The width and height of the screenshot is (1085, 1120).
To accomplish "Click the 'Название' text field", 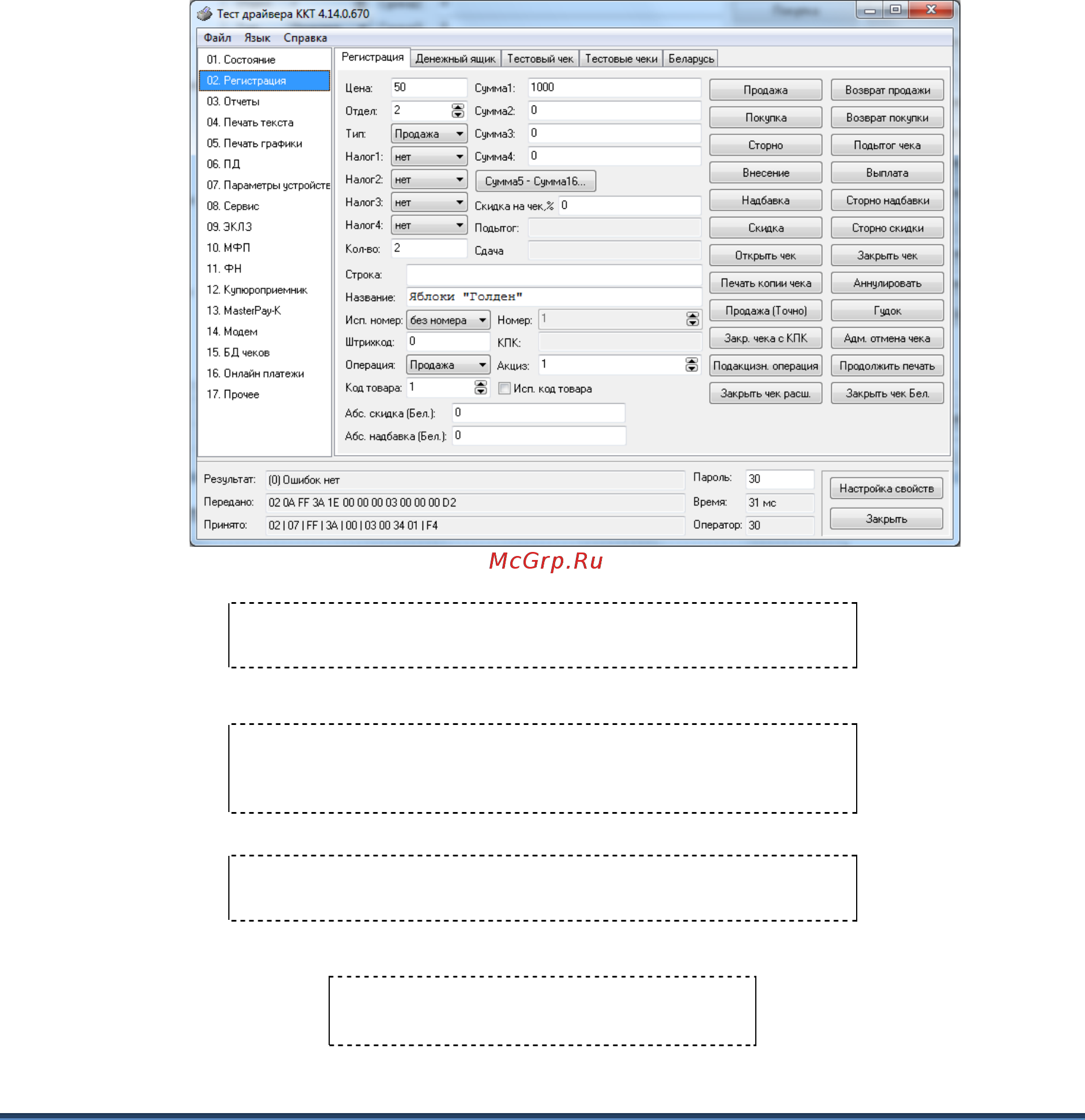I will (x=554, y=297).
